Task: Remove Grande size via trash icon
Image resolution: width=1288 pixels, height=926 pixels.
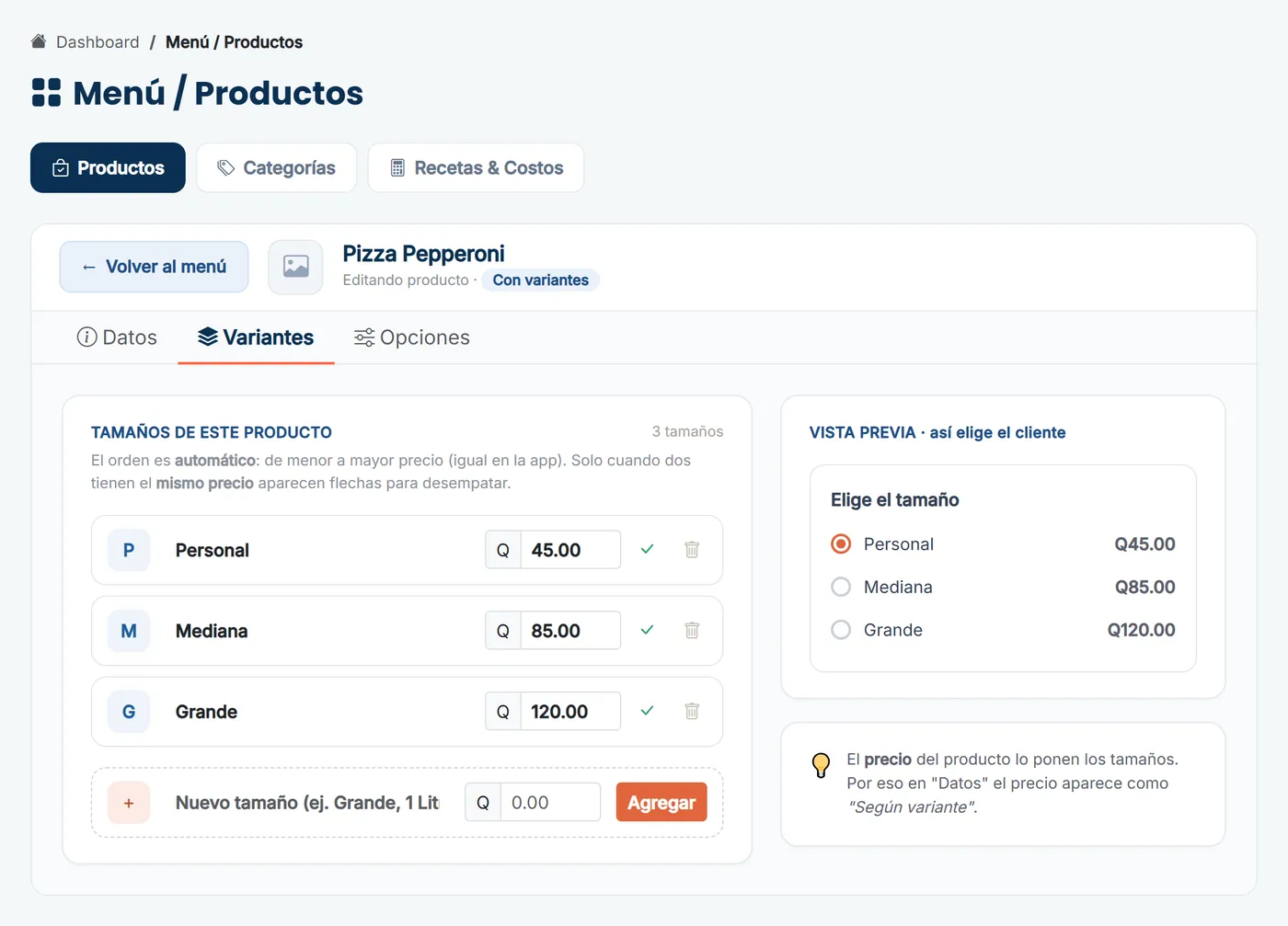Action: click(692, 712)
